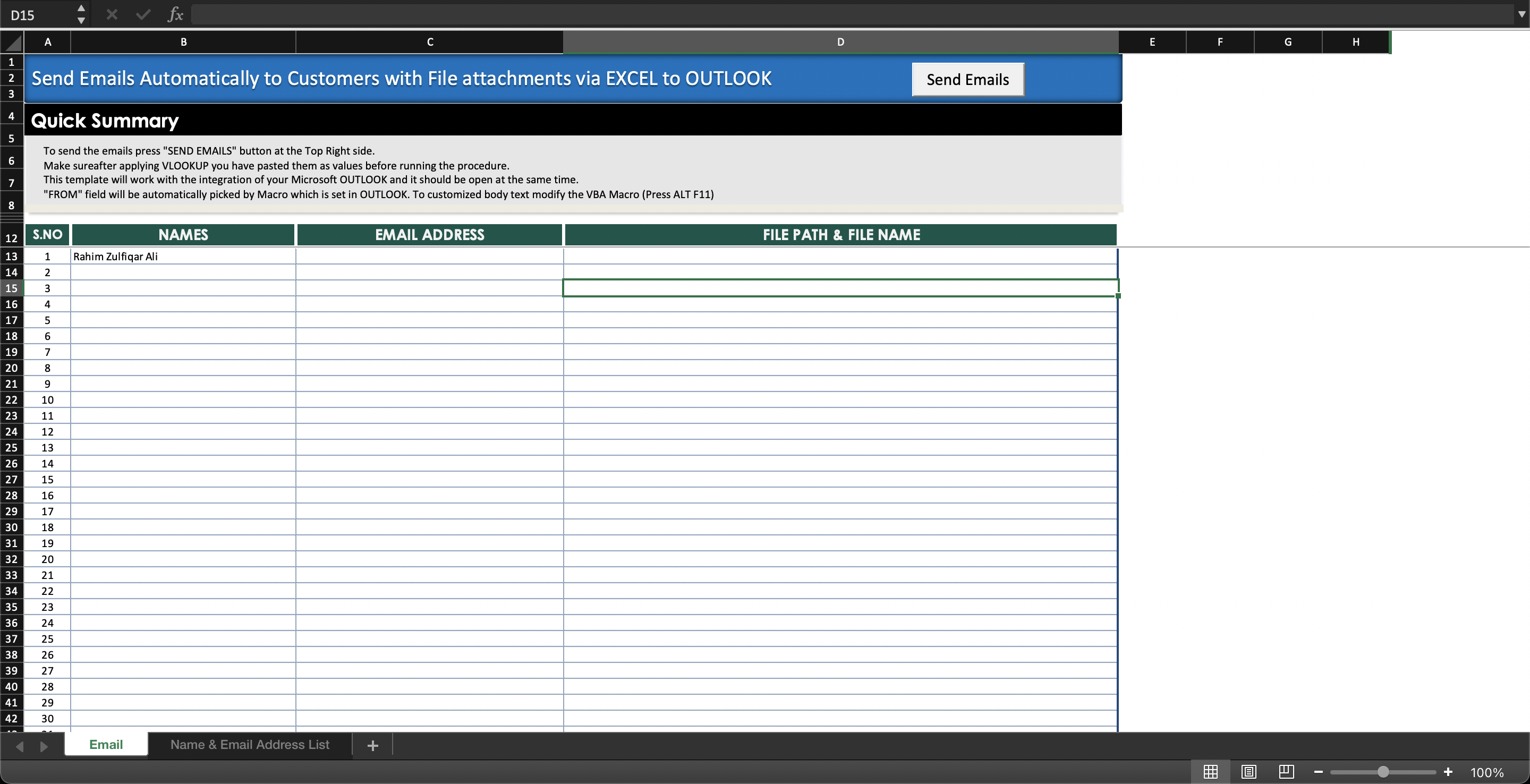This screenshot has width=1530, height=784.
Task: Click the next sheet navigation arrow
Action: pos(44,746)
